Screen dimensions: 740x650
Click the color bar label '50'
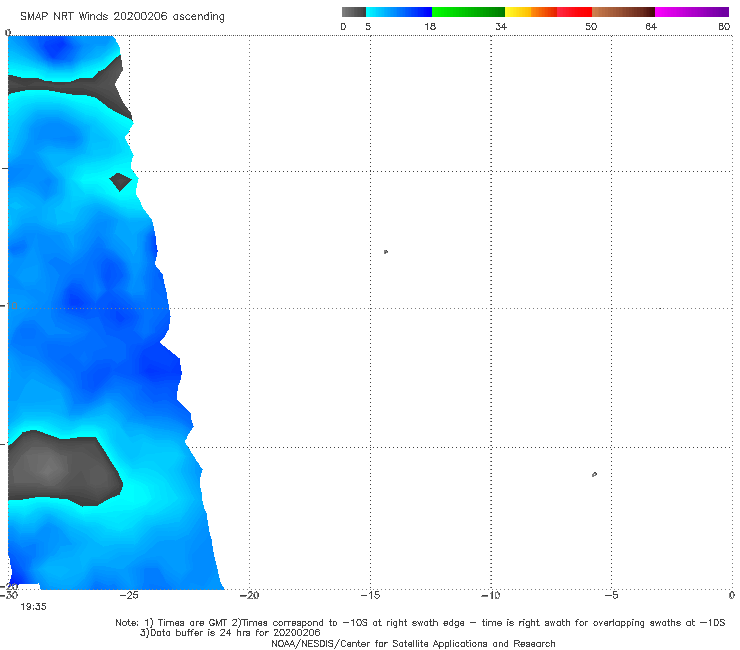pos(591,26)
